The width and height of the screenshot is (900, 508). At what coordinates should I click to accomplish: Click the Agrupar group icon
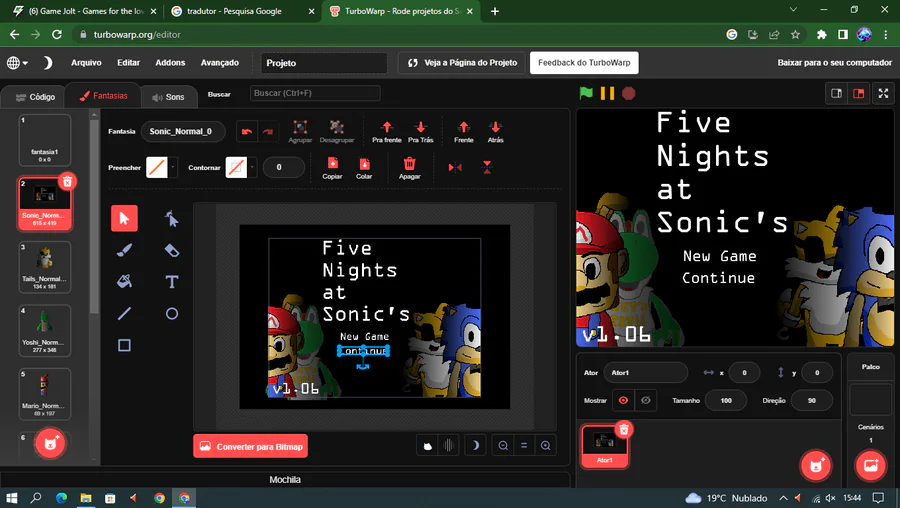click(300, 131)
